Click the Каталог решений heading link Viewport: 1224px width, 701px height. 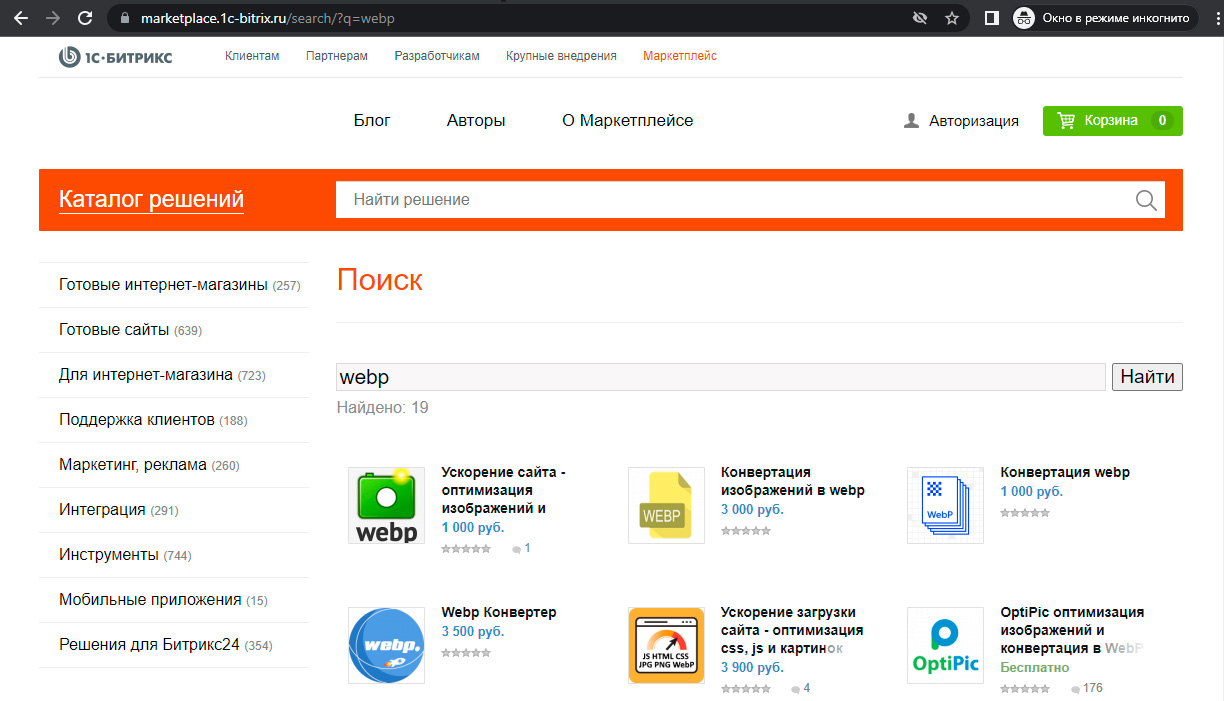[x=151, y=200]
